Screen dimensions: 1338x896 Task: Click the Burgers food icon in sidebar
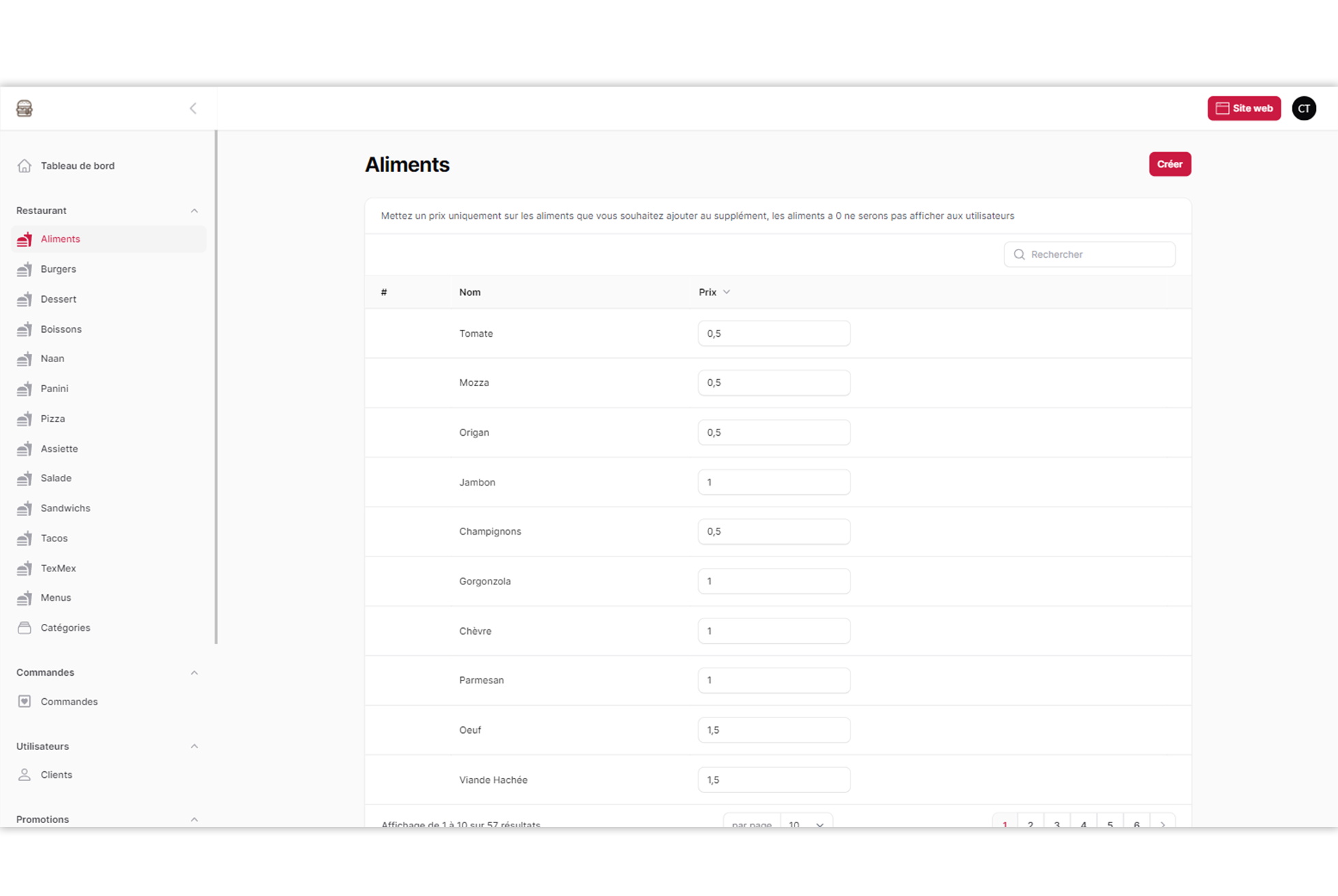pyautogui.click(x=25, y=269)
